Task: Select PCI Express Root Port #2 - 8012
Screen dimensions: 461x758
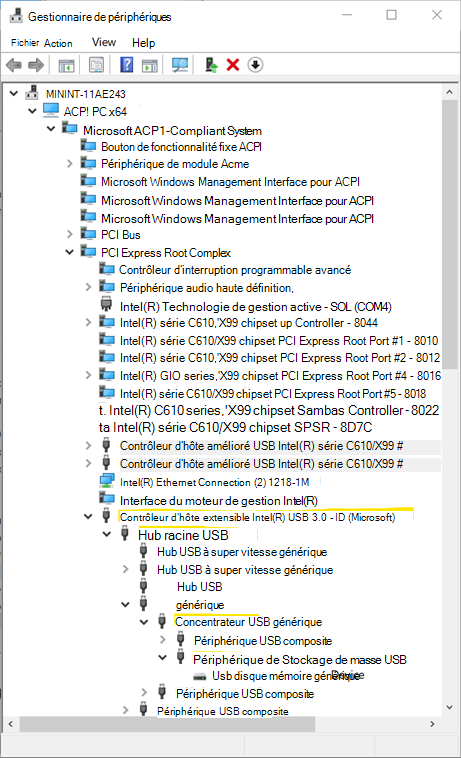Action: pos(280,358)
